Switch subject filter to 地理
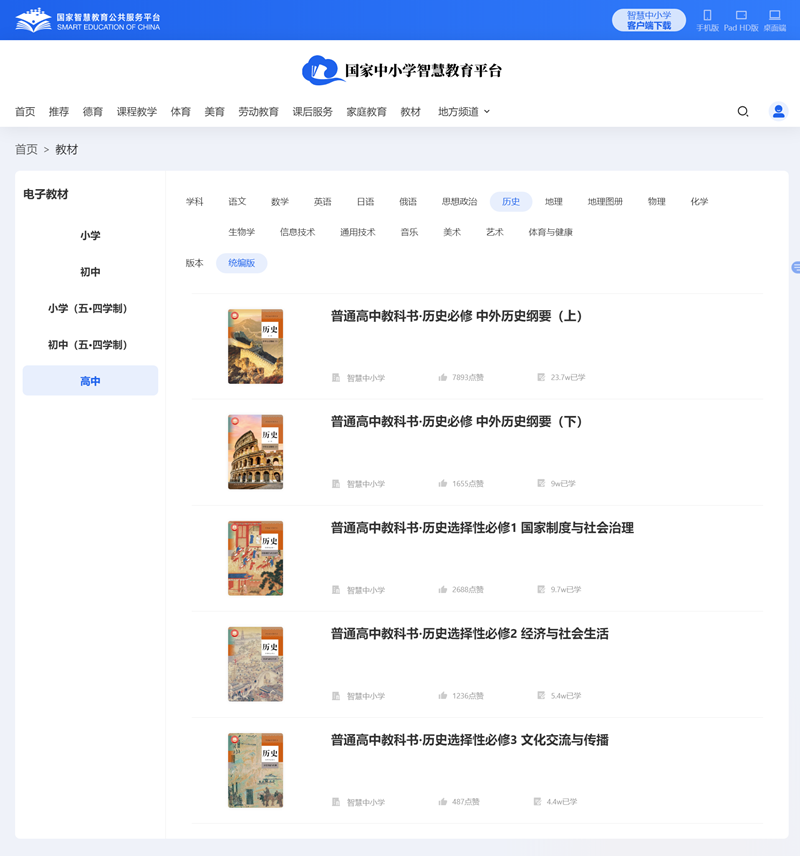800x856 pixels. click(554, 201)
